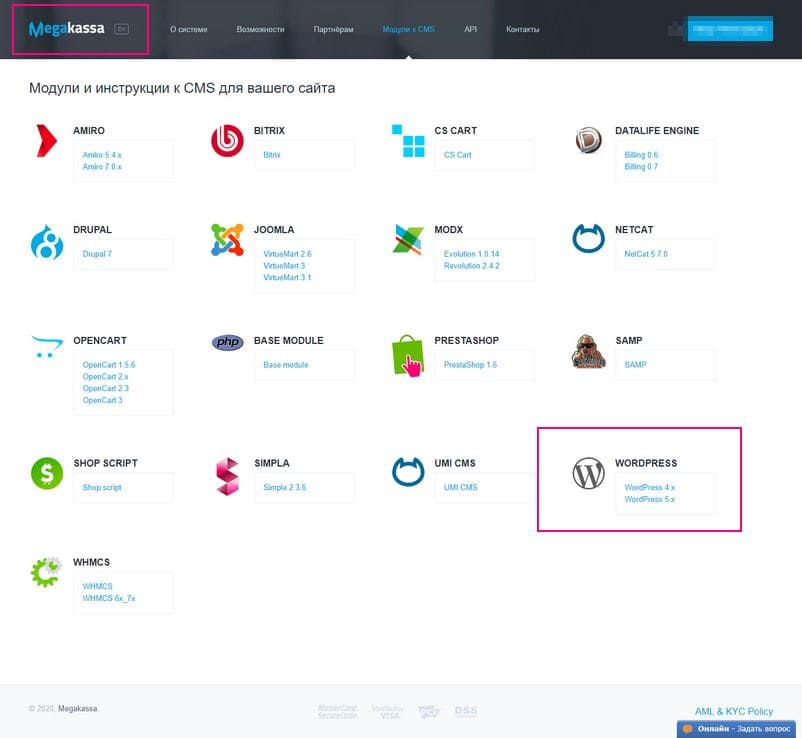The width and height of the screenshot is (802, 738).
Task: Click the DSS footer logo
Action: (x=465, y=711)
